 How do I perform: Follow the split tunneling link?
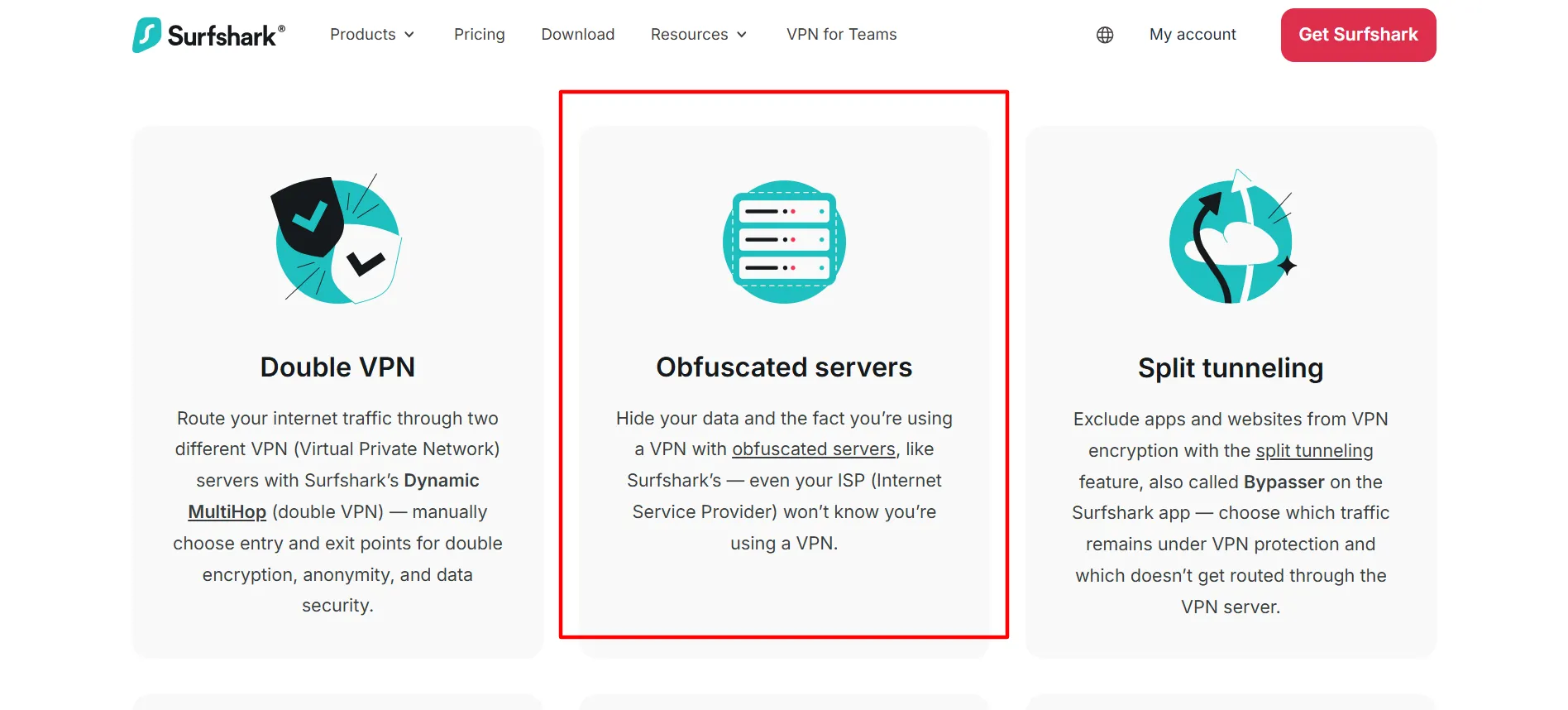point(1314,451)
